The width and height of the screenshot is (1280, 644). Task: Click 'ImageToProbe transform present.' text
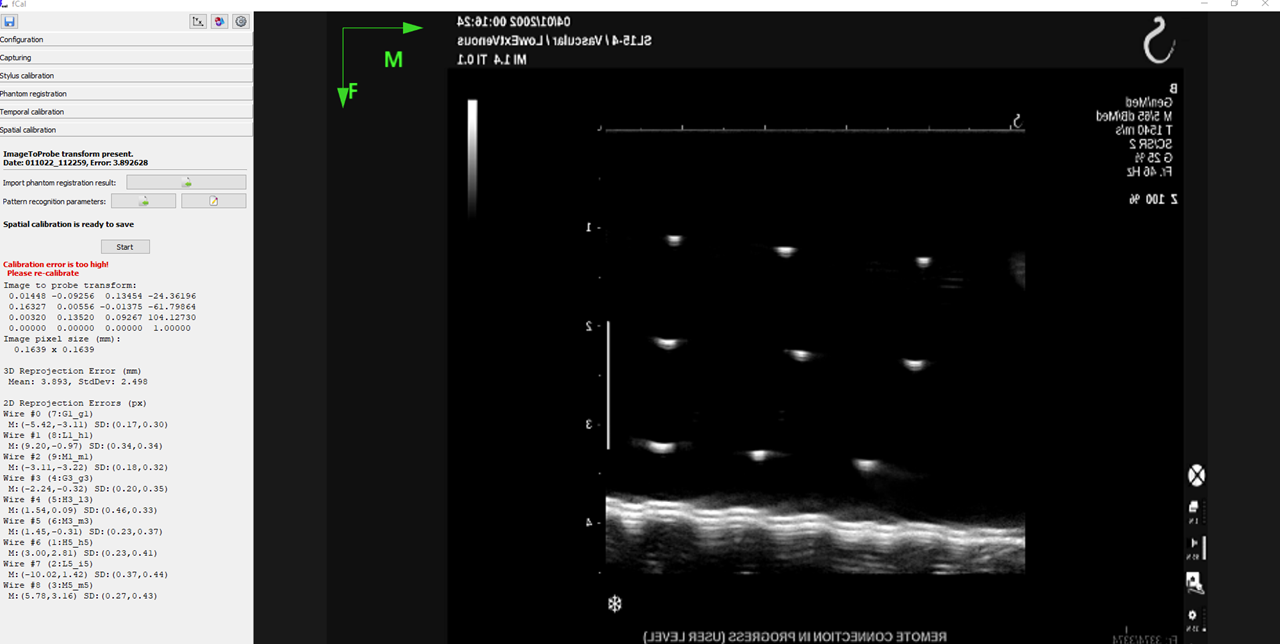coord(68,154)
